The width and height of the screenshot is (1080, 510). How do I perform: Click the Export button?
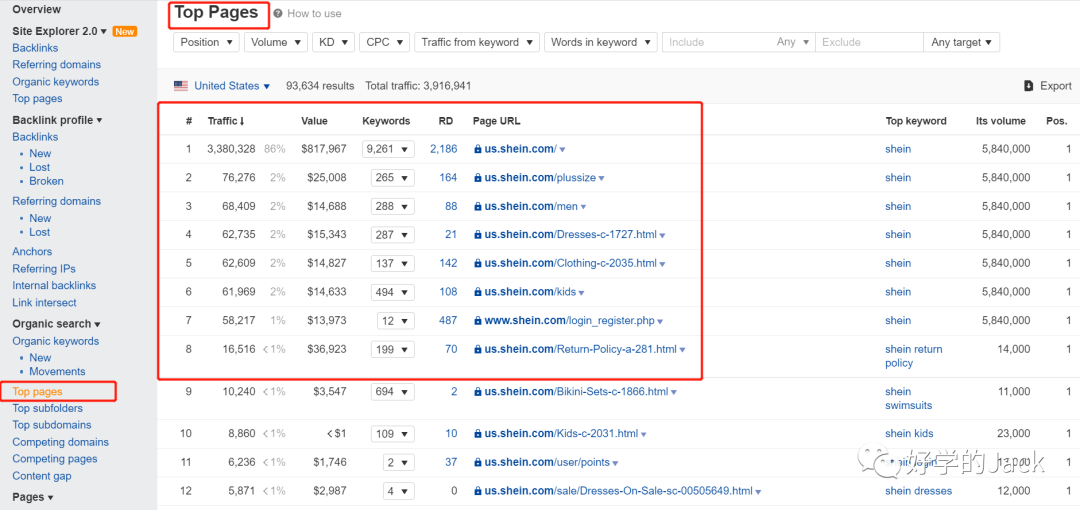coord(1048,86)
